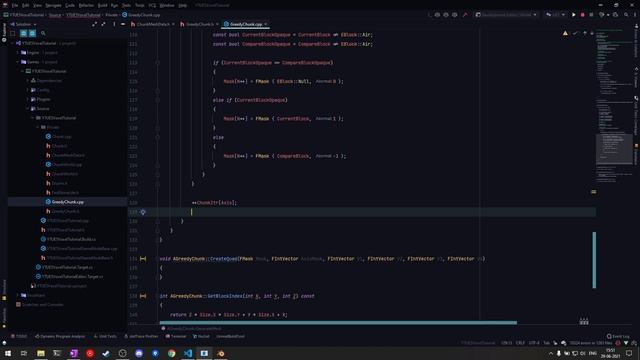Select the GreedyChunk.cpp editor tab

point(246,24)
